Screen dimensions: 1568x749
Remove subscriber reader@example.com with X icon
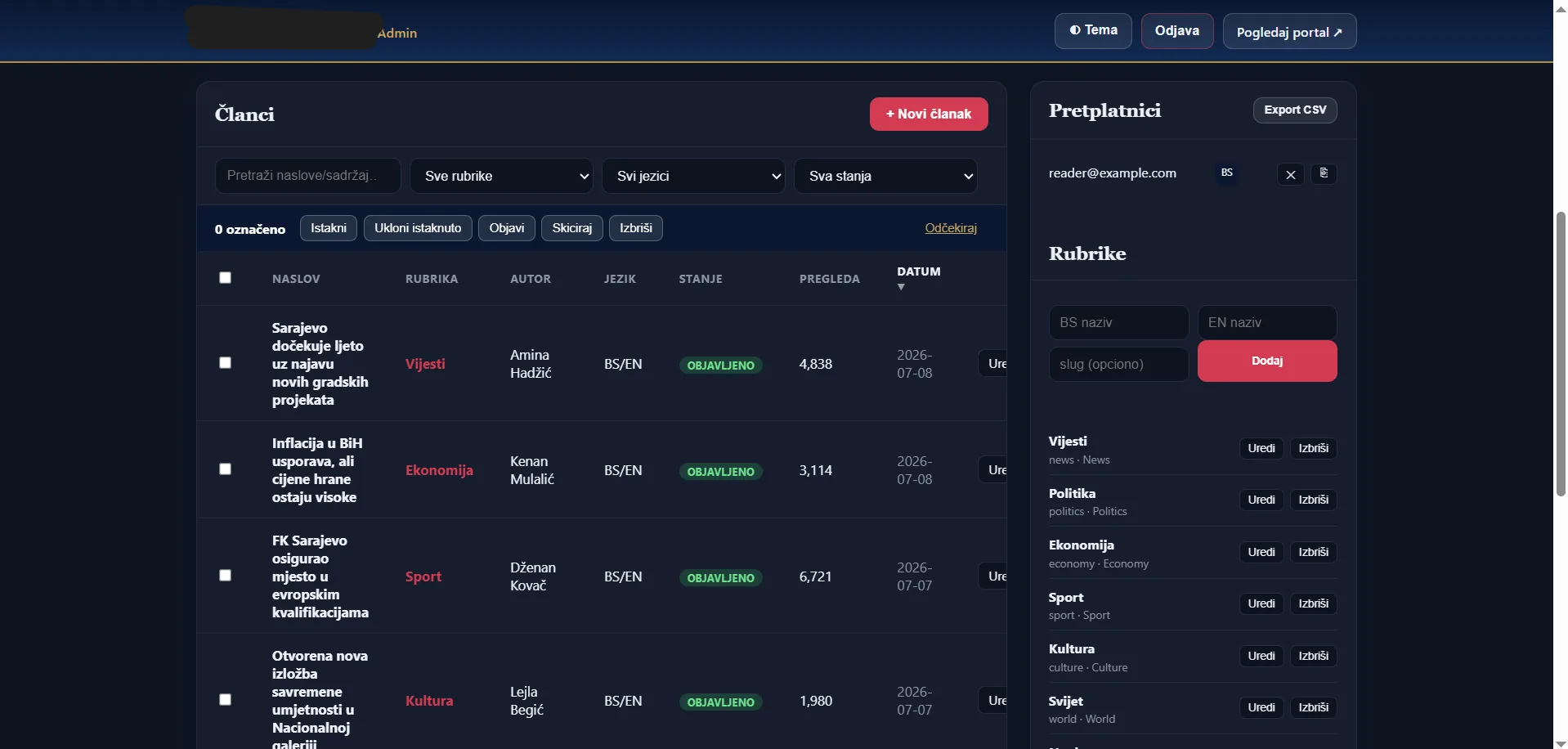[1290, 174]
